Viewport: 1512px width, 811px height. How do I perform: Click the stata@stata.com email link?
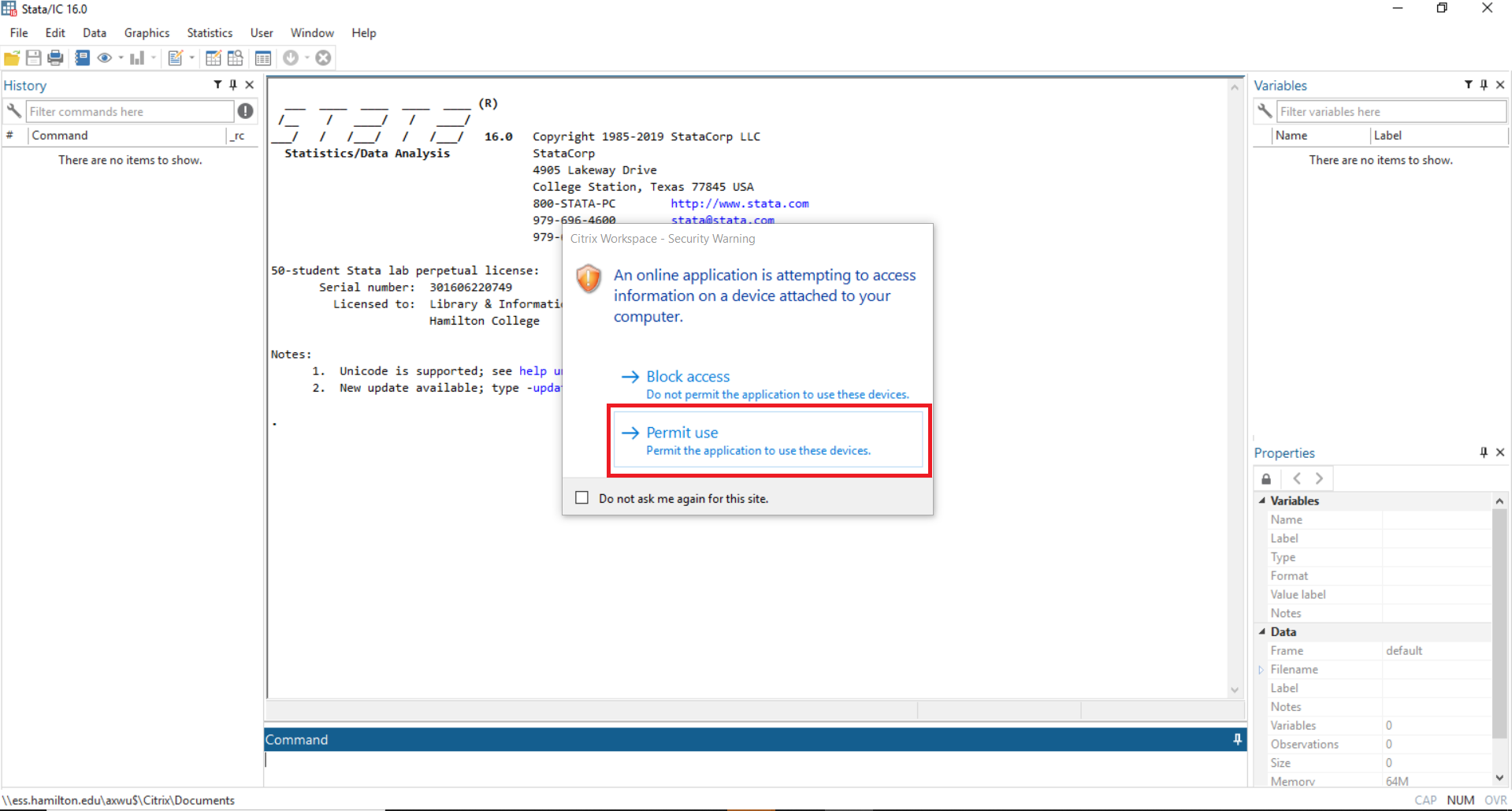pyautogui.click(x=723, y=220)
